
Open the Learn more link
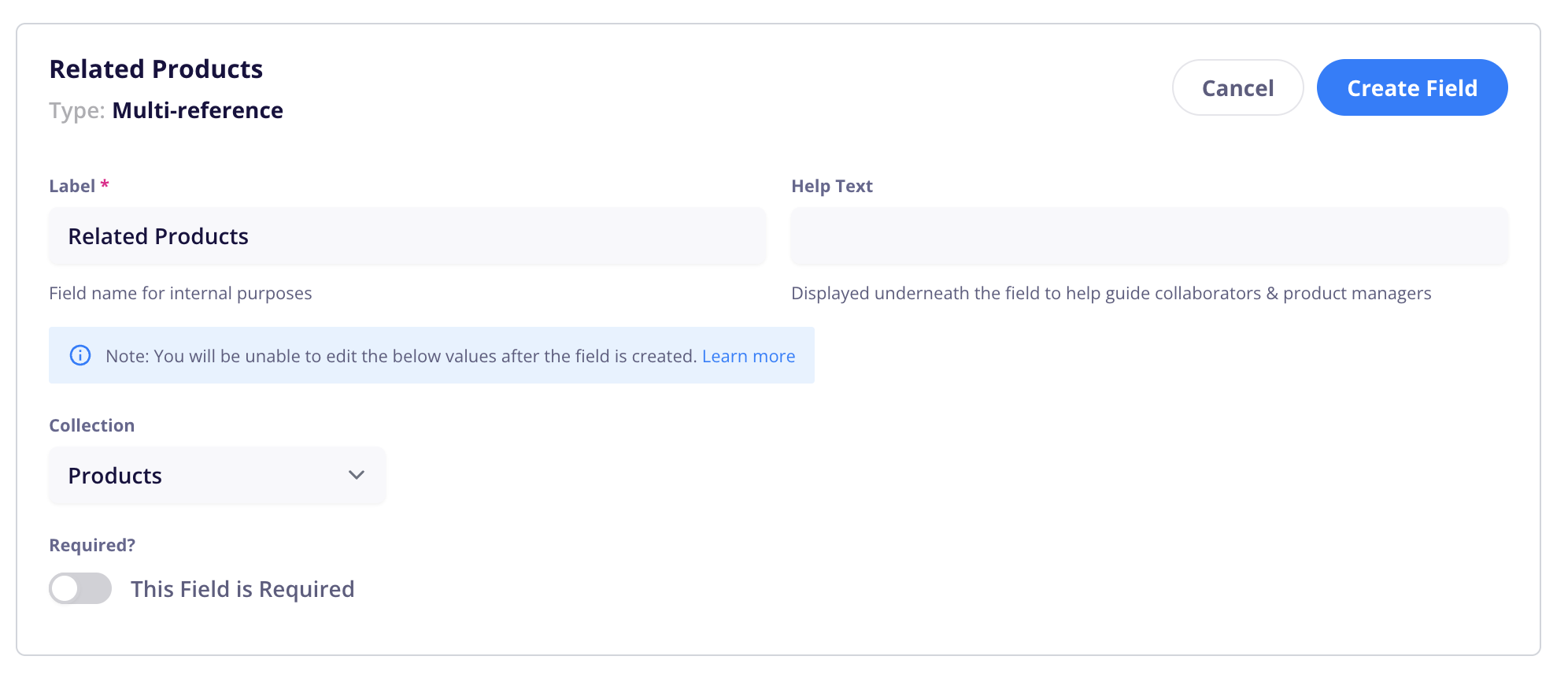pyautogui.click(x=748, y=356)
